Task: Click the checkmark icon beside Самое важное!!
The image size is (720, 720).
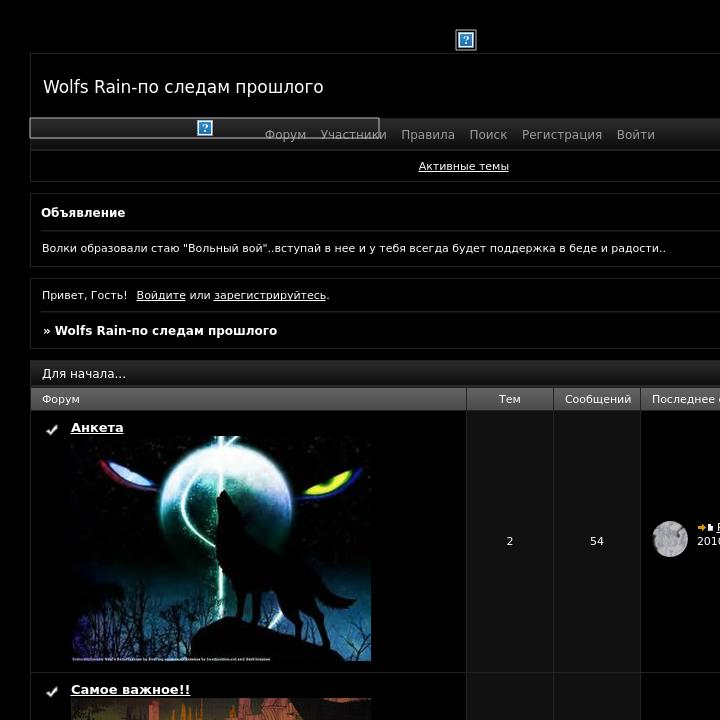Action: [52, 691]
